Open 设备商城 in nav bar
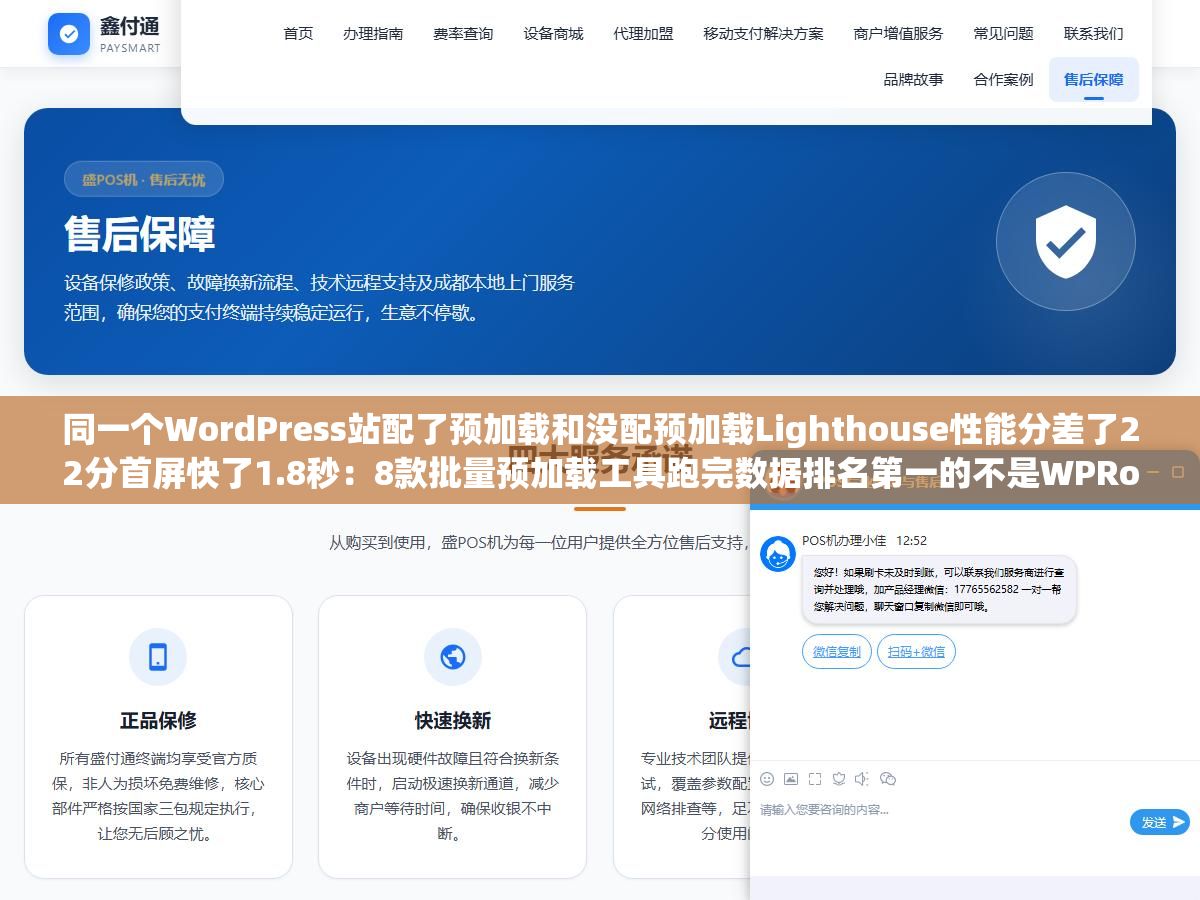The width and height of the screenshot is (1200, 900). coord(553,33)
